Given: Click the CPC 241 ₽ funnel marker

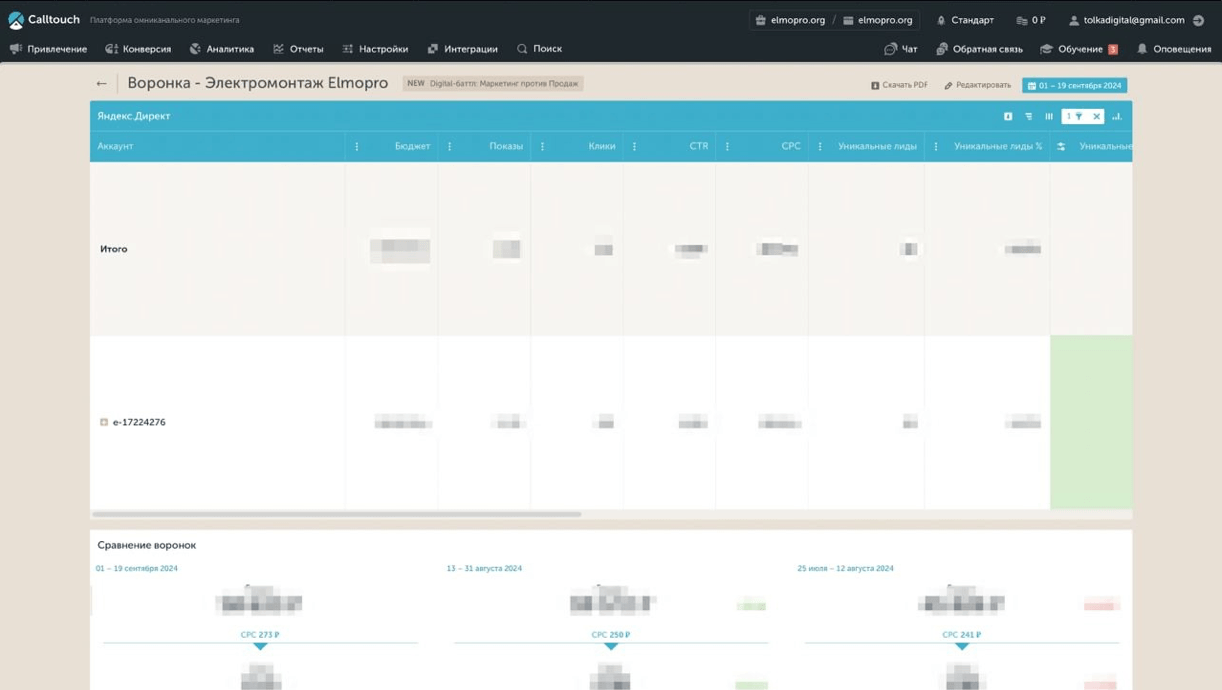Looking at the screenshot, I should (x=961, y=635).
